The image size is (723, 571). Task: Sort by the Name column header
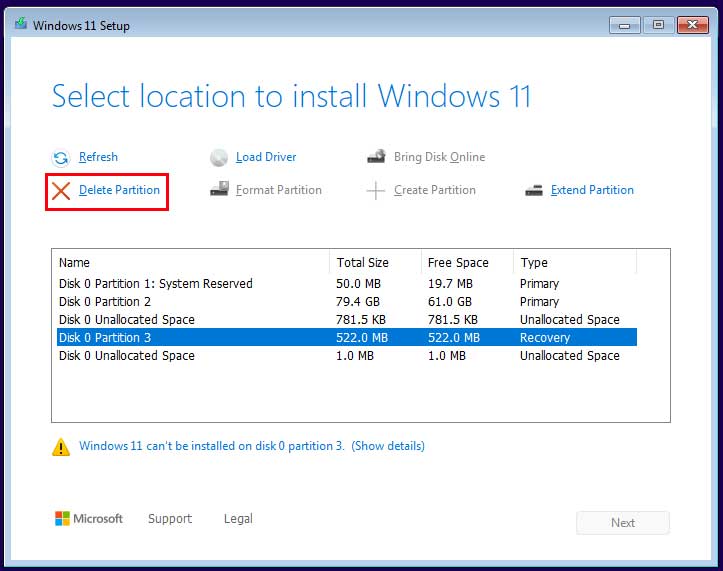[x=191, y=262]
